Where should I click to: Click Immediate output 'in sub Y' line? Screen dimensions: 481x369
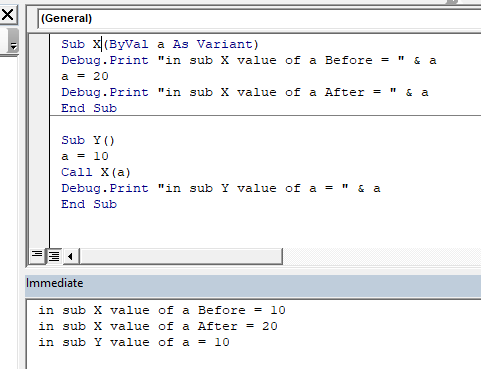[134, 342]
